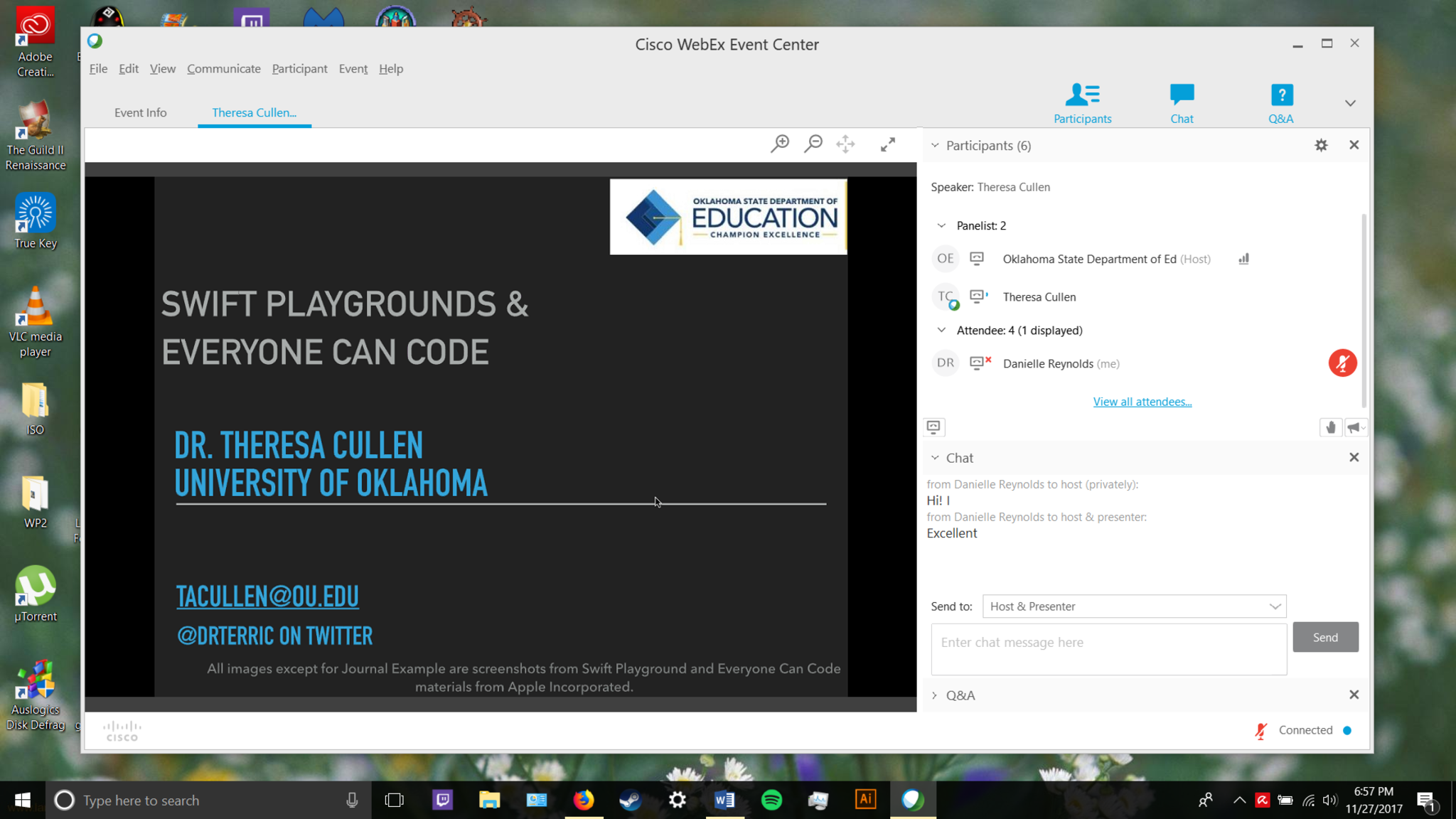Open Spotify from the taskbar
The image size is (1456, 819).
click(x=771, y=800)
